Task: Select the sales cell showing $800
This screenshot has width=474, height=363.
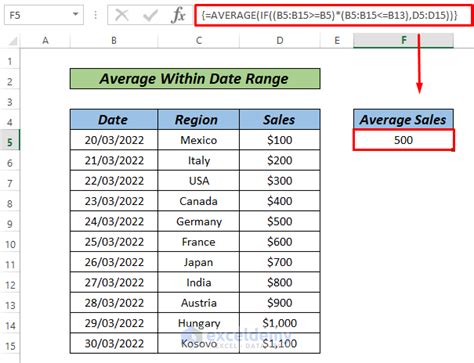Action: coord(280,282)
